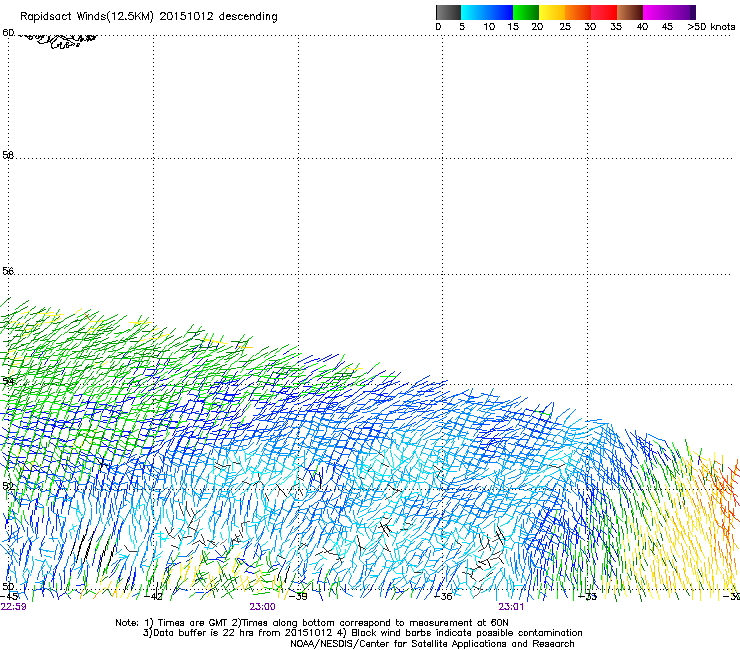
Task: Click the purple time stamp '22:59'
Action: (14, 607)
